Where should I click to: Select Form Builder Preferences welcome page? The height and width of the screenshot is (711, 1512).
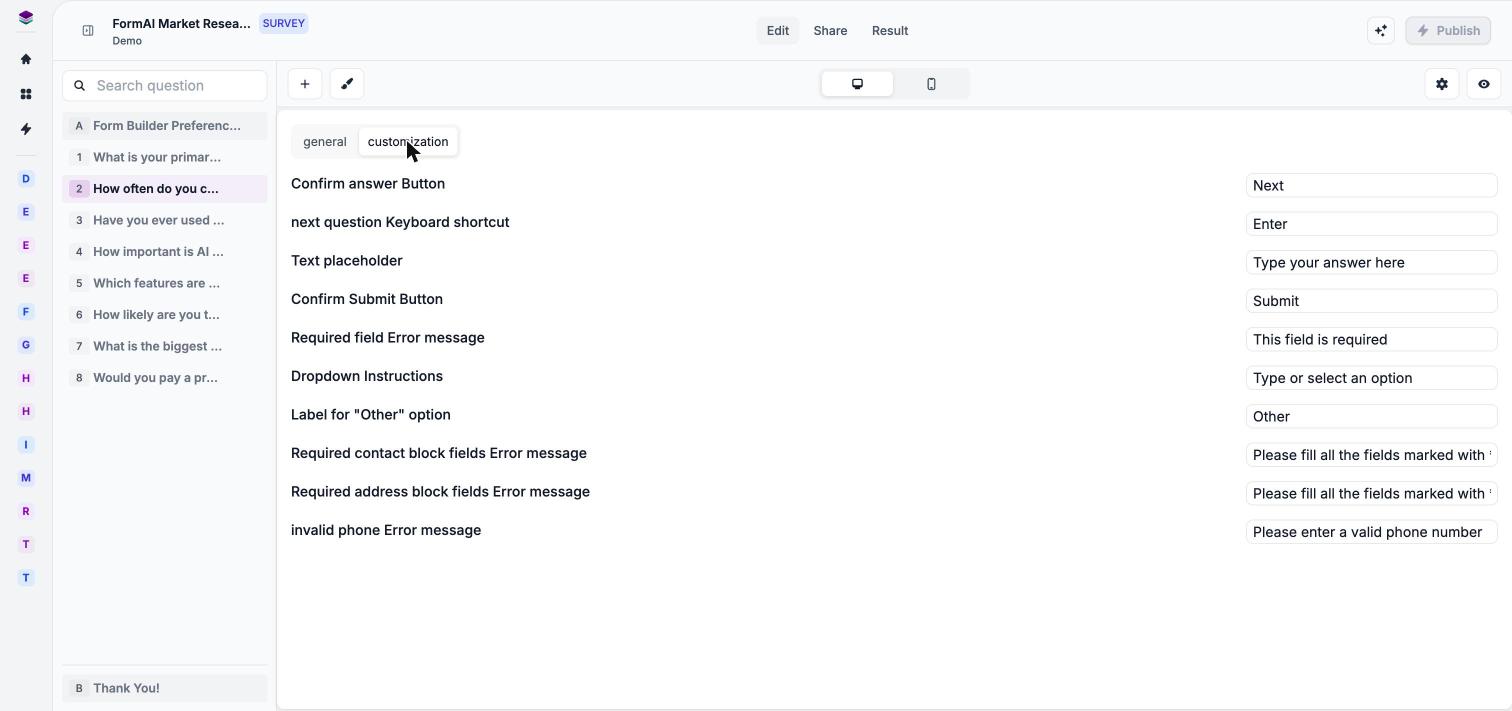pos(165,126)
